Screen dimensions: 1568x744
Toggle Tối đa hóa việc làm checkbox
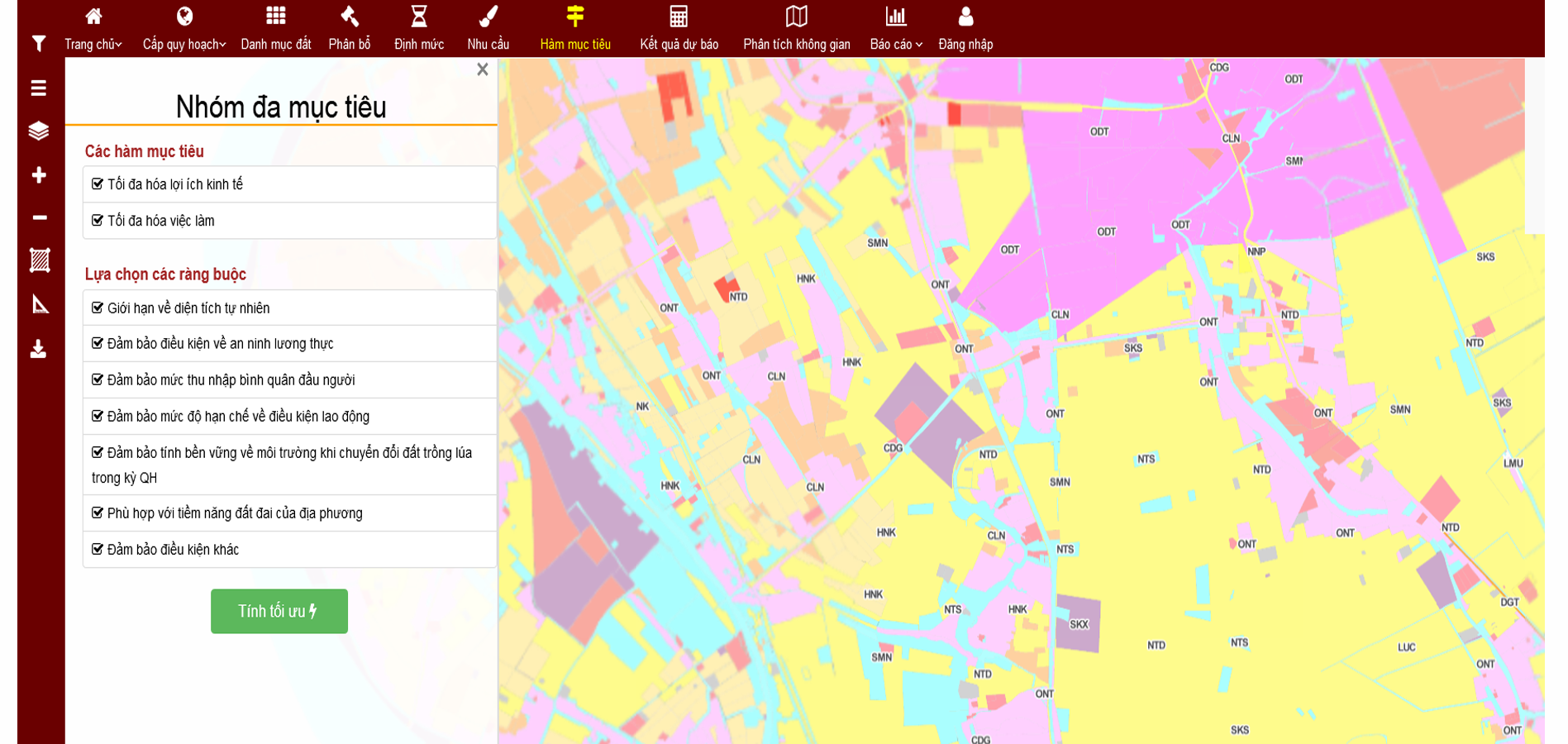pos(98,221)
